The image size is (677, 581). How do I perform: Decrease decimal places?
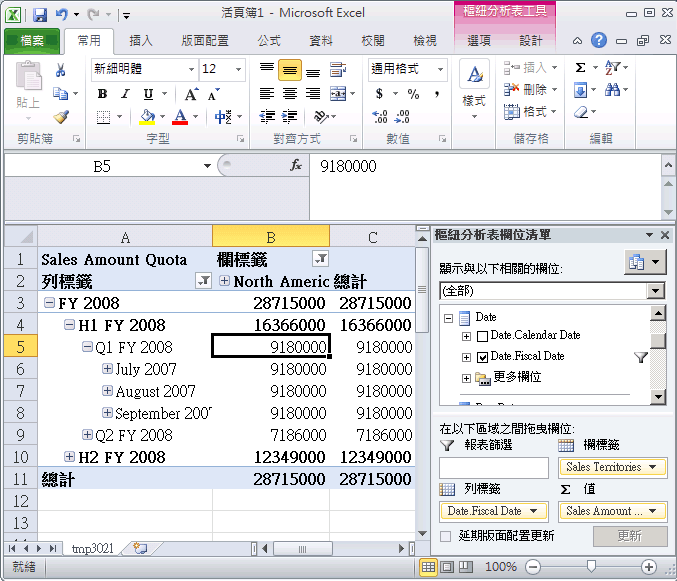(402, 117)
